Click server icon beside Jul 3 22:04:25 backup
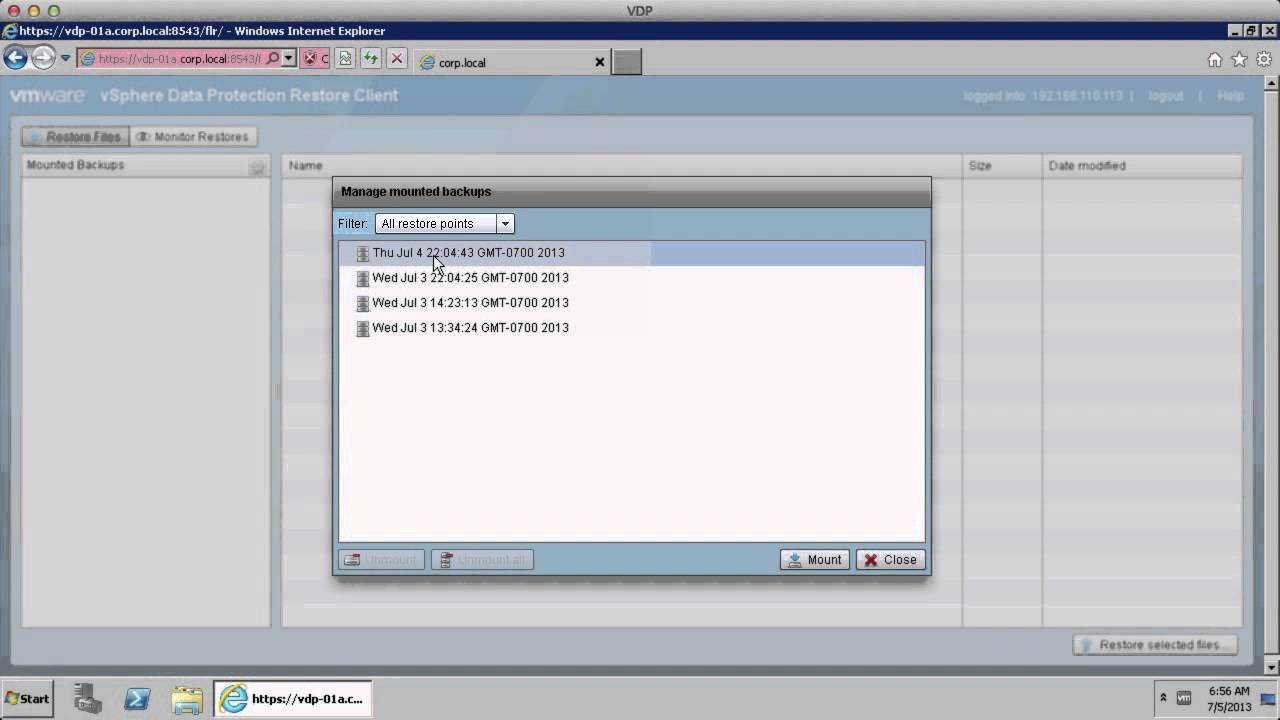Image resolution: width=1280 pixels, height=720 pixels. [363, 279]
